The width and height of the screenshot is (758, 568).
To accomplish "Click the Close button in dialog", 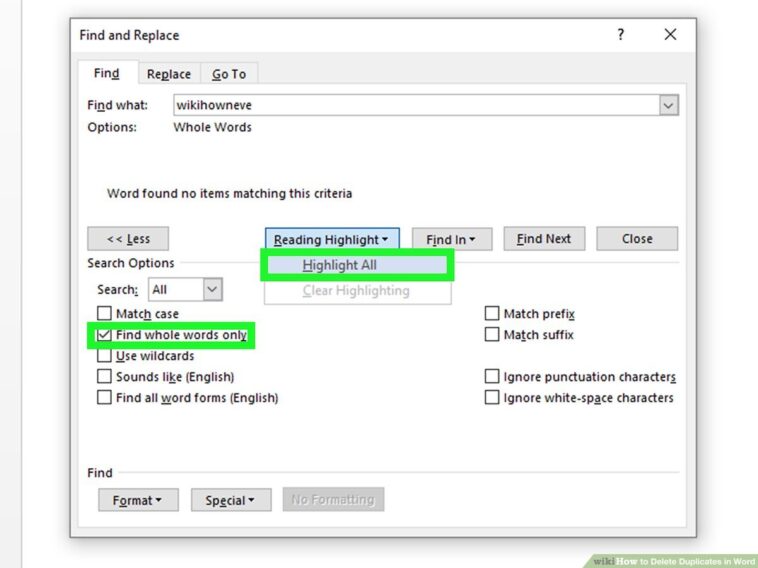I will click(637, 239).
